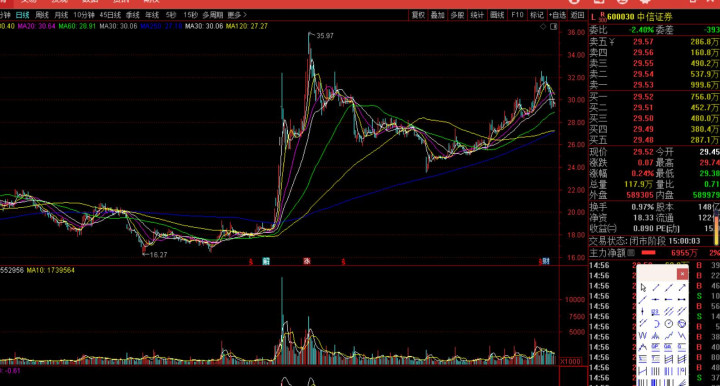720x386 pixels.
Task: Select the circle drawing tool in palette
Action: coord(669,323)
